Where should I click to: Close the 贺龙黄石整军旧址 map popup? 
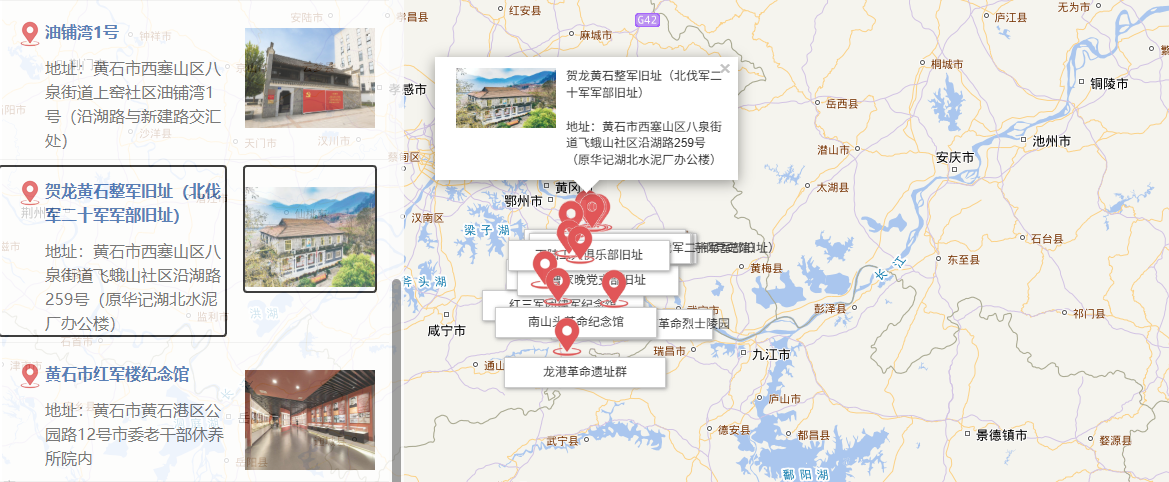725,68
